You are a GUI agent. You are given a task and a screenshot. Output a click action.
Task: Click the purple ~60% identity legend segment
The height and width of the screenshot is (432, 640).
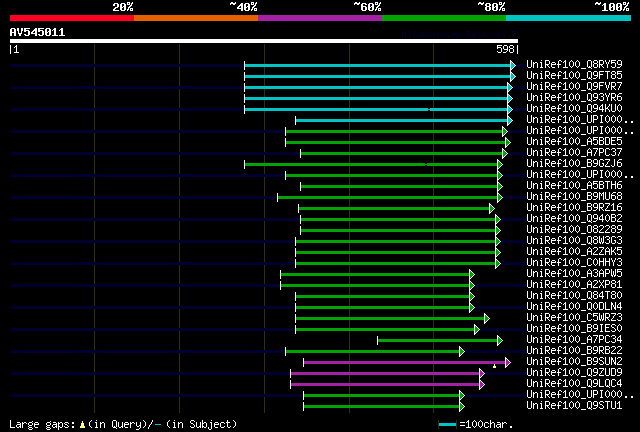coord(320,18)
